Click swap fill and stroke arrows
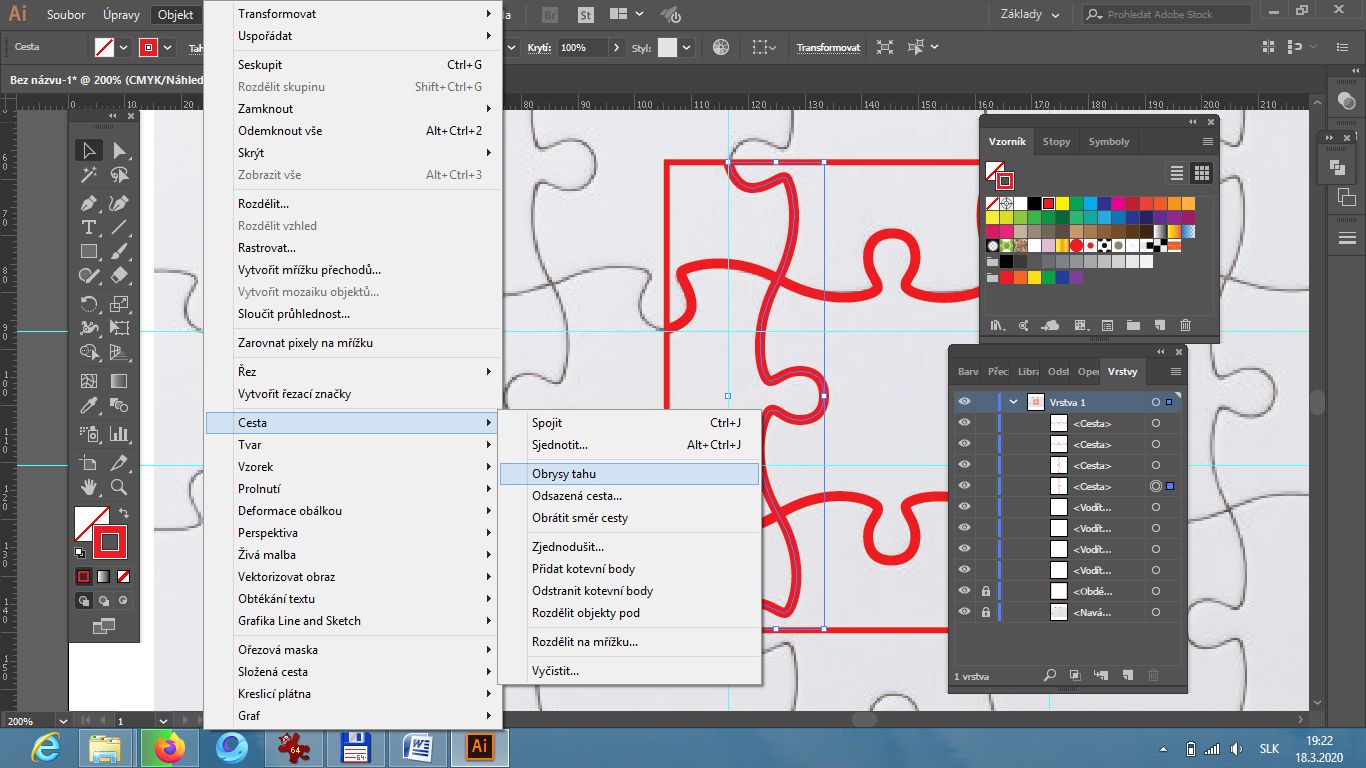1366x768 pixels. click(125, 513)
